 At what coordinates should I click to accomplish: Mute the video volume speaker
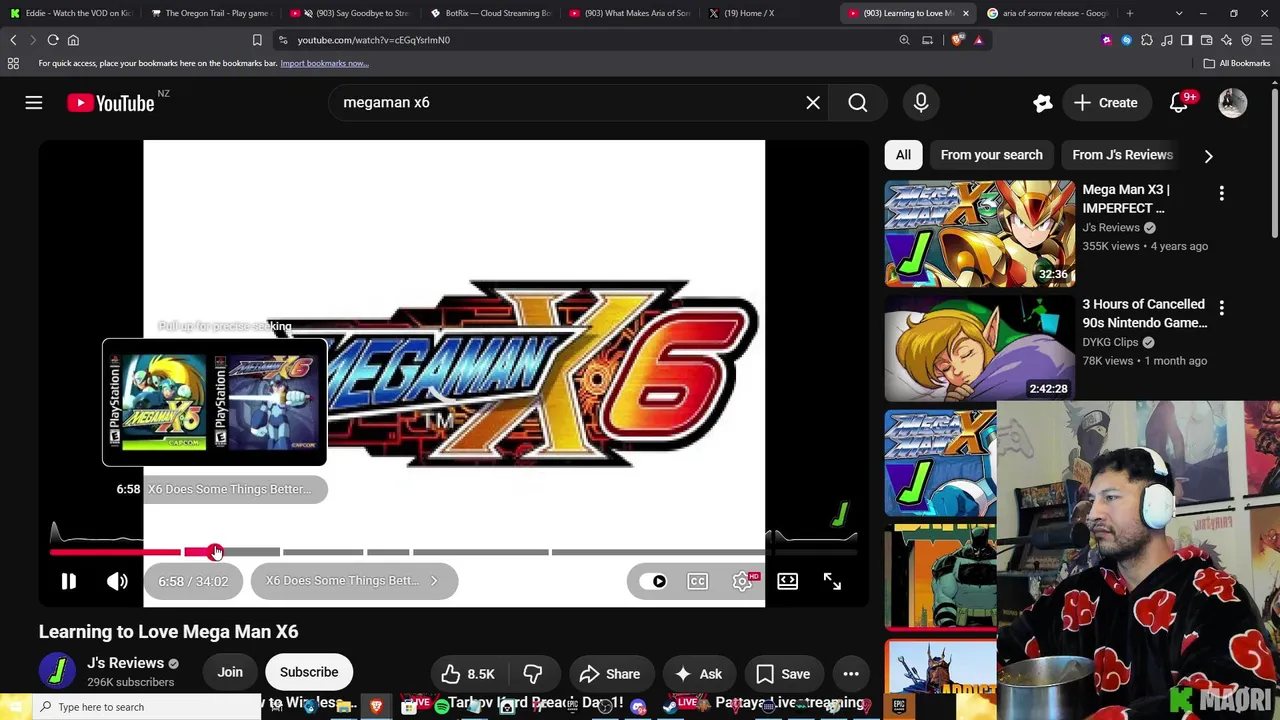pos(117,581)
